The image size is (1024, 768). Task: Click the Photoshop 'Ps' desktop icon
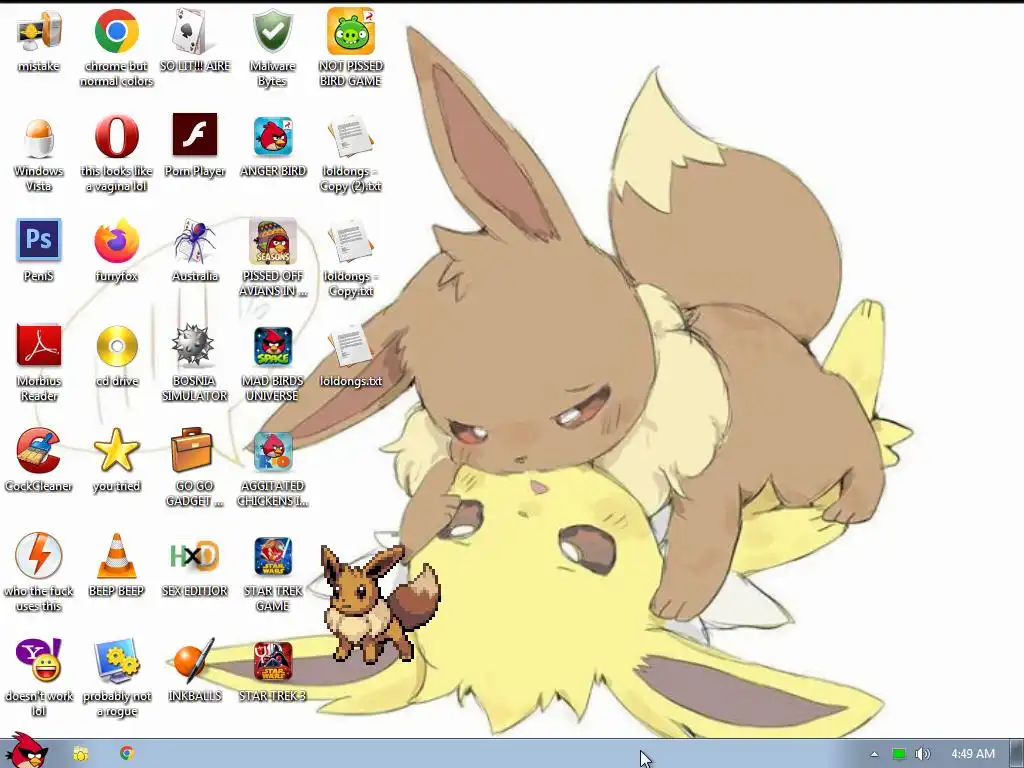click(39, 240)
